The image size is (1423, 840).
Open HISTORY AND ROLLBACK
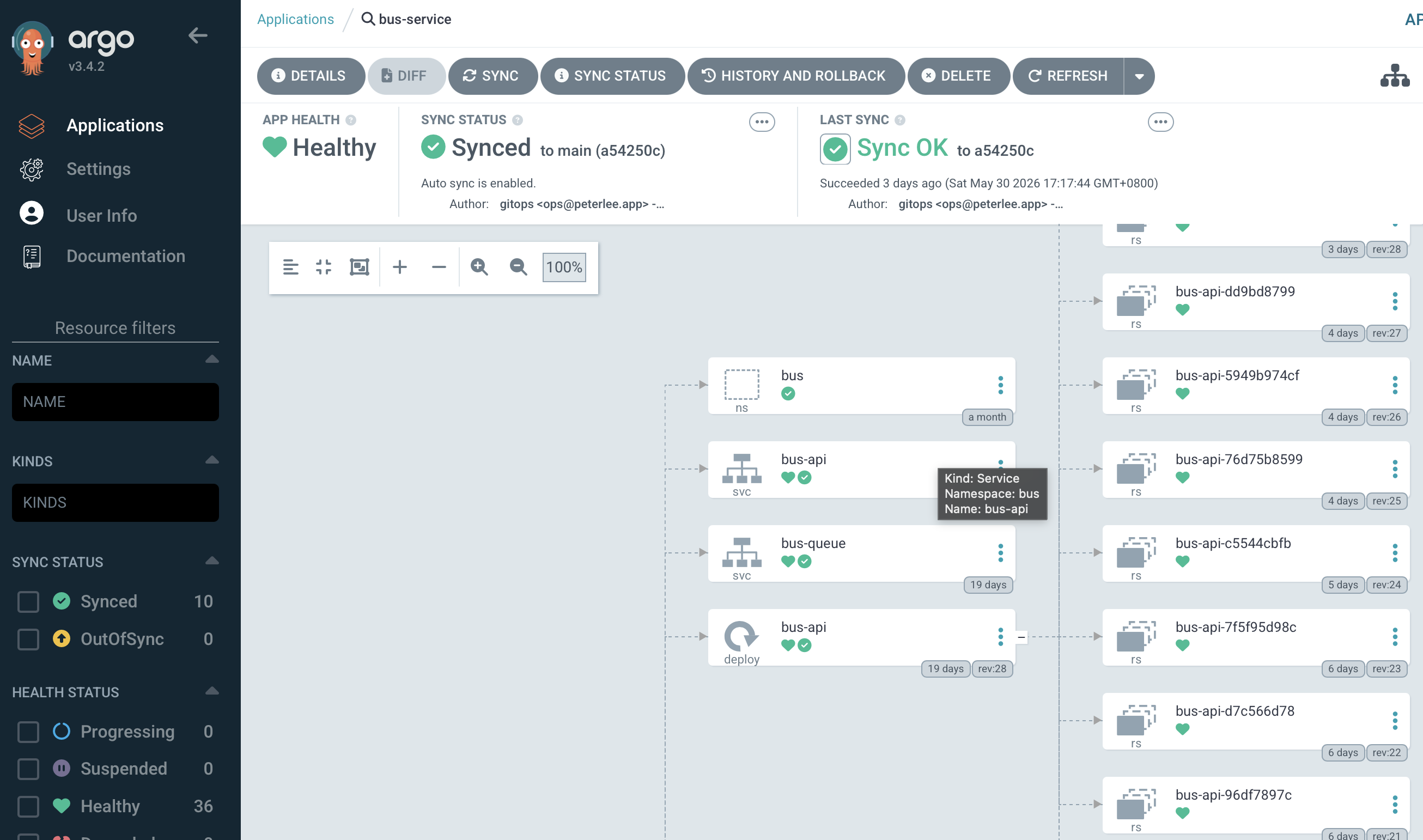pyautogui.click(x=796, y=76)
